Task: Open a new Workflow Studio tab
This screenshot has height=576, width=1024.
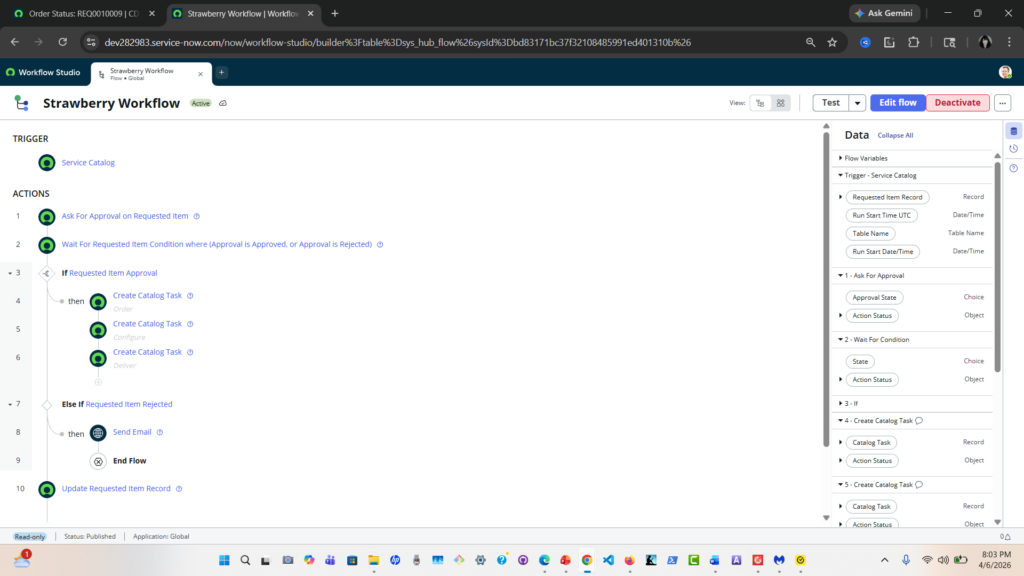Action: pos(222,72)
